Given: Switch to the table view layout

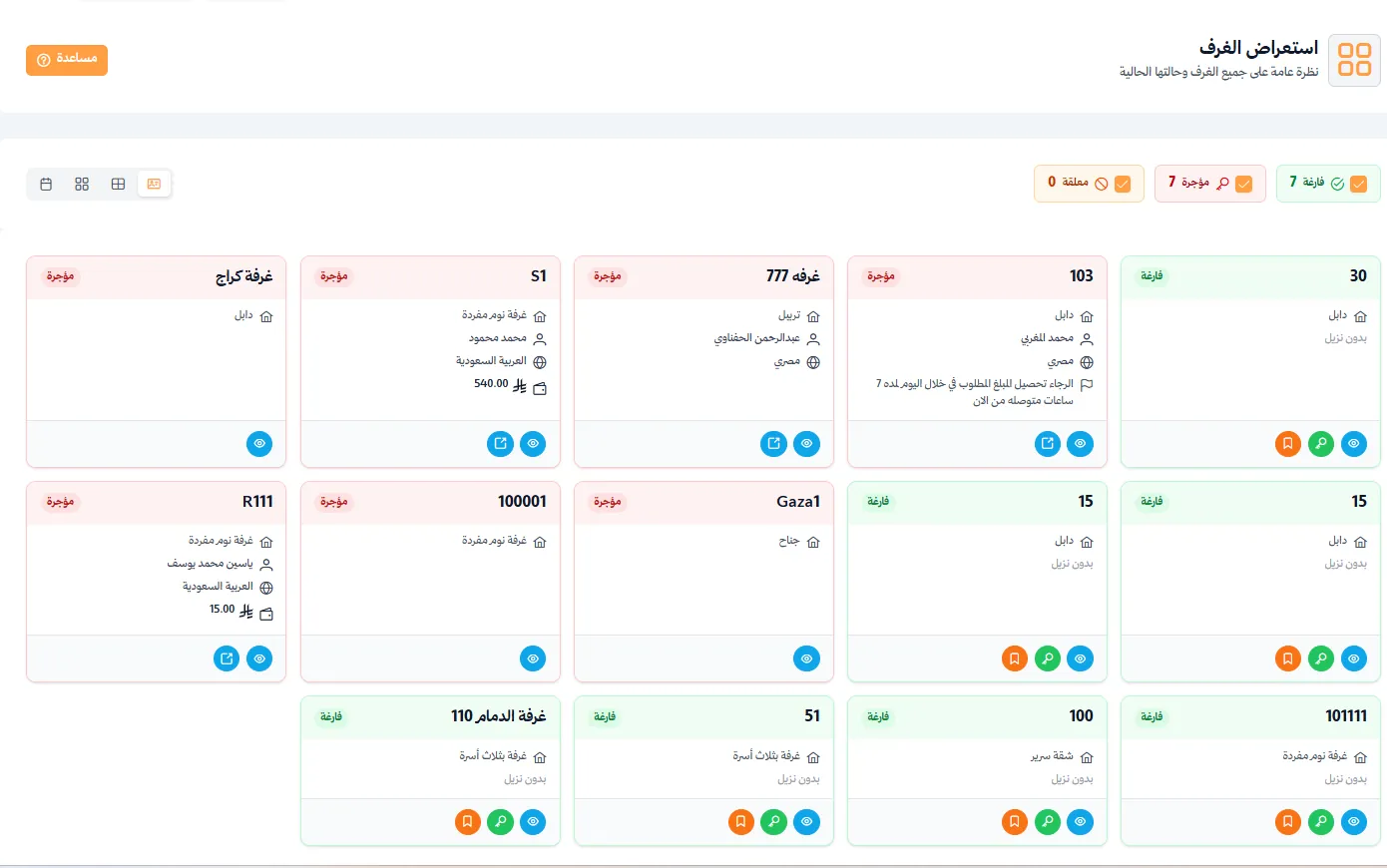Looking at the screenshot, I should 118,184.
